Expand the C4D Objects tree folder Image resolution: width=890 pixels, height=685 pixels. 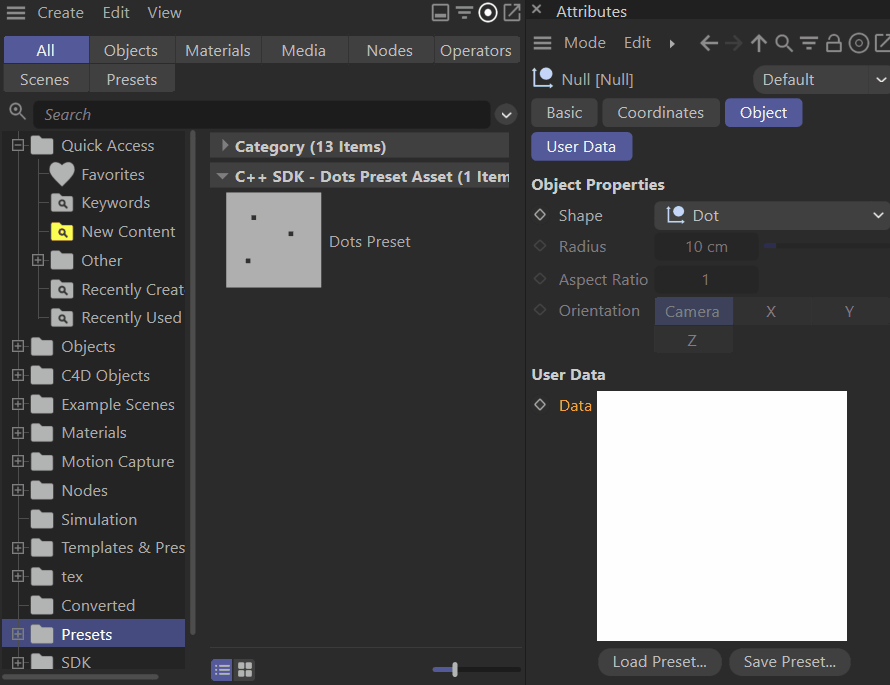[17, 376]
